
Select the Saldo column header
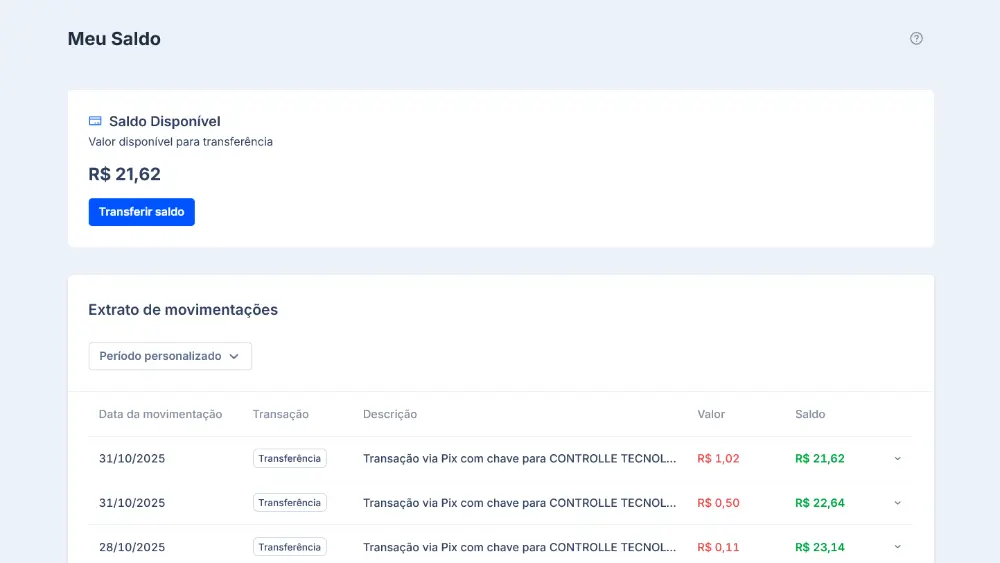click(810, 414)
